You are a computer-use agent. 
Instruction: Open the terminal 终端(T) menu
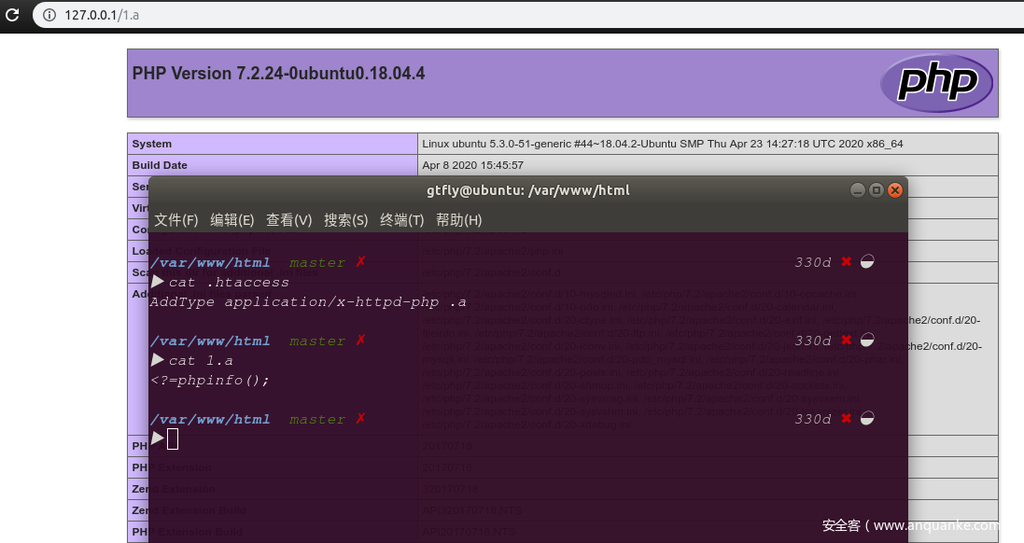point(402,220)
